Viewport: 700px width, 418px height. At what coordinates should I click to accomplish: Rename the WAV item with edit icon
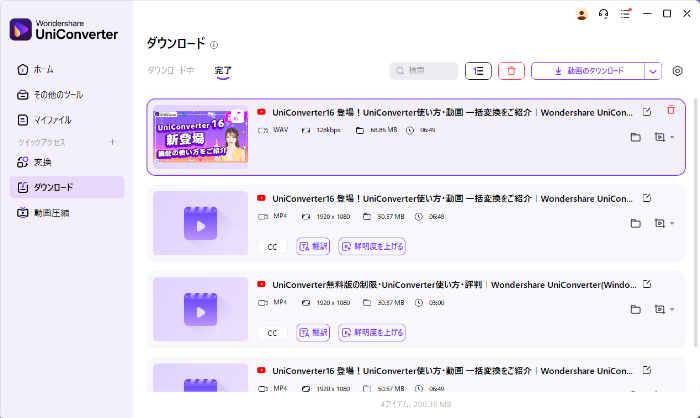click(647, 112)
